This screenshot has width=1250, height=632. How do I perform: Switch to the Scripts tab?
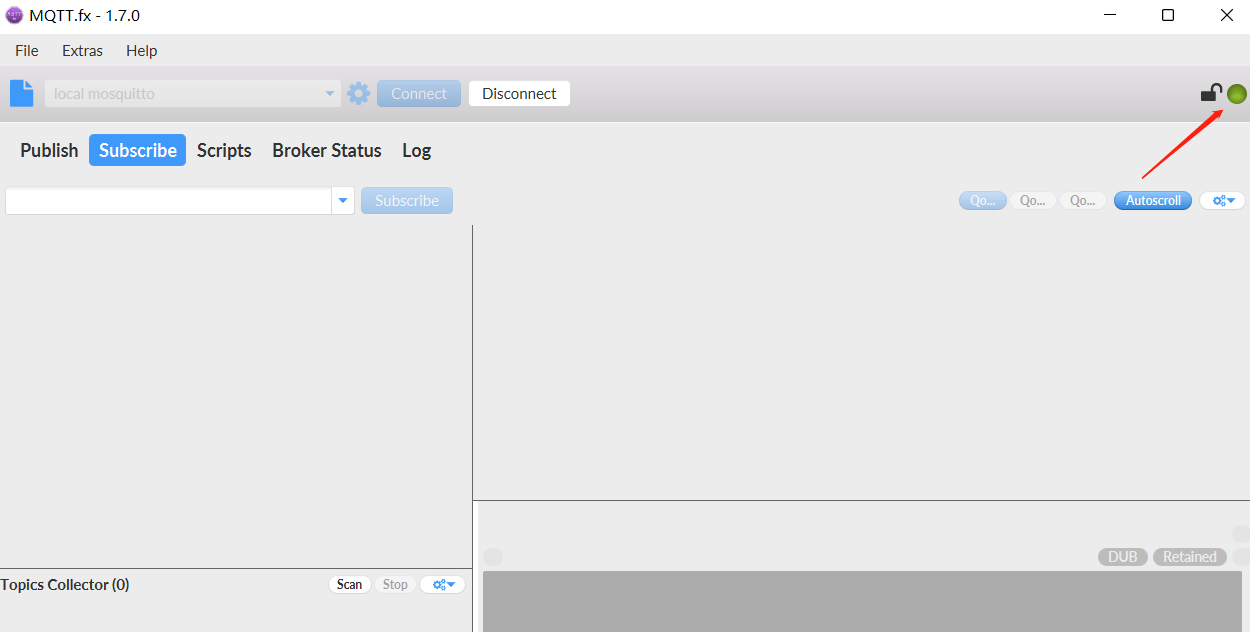click(x=224, y=150)
